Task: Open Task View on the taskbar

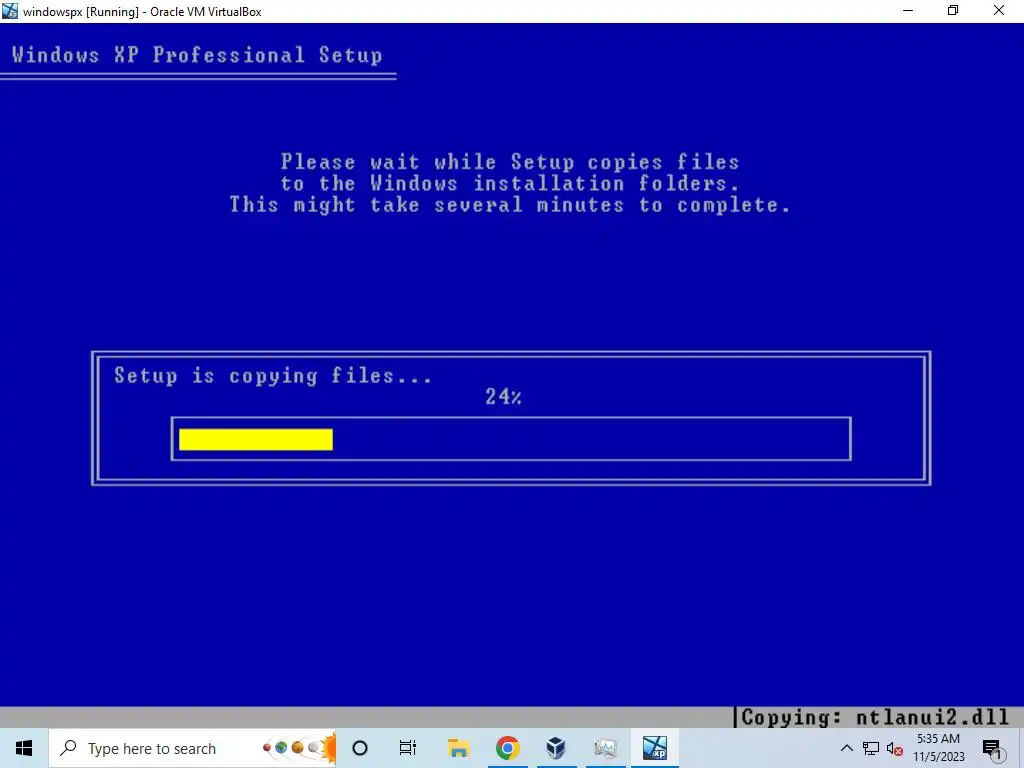Action: [408, 748]
